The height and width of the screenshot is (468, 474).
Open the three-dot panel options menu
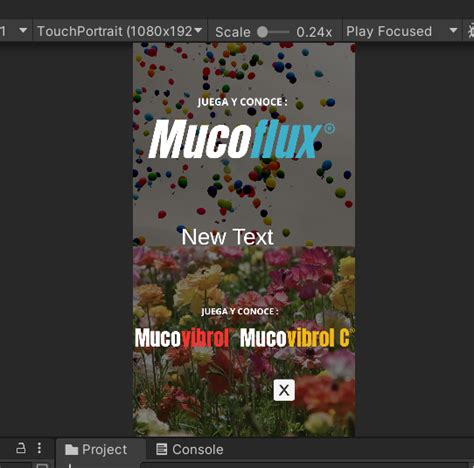(39, 448)
